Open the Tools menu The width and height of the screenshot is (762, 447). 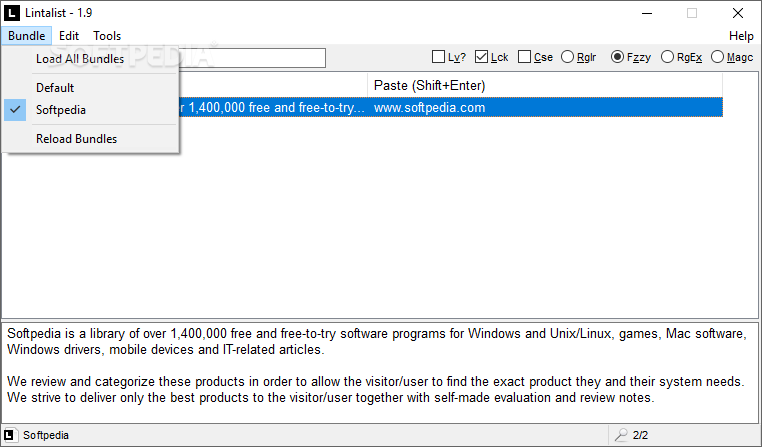(x=107, y=35)
